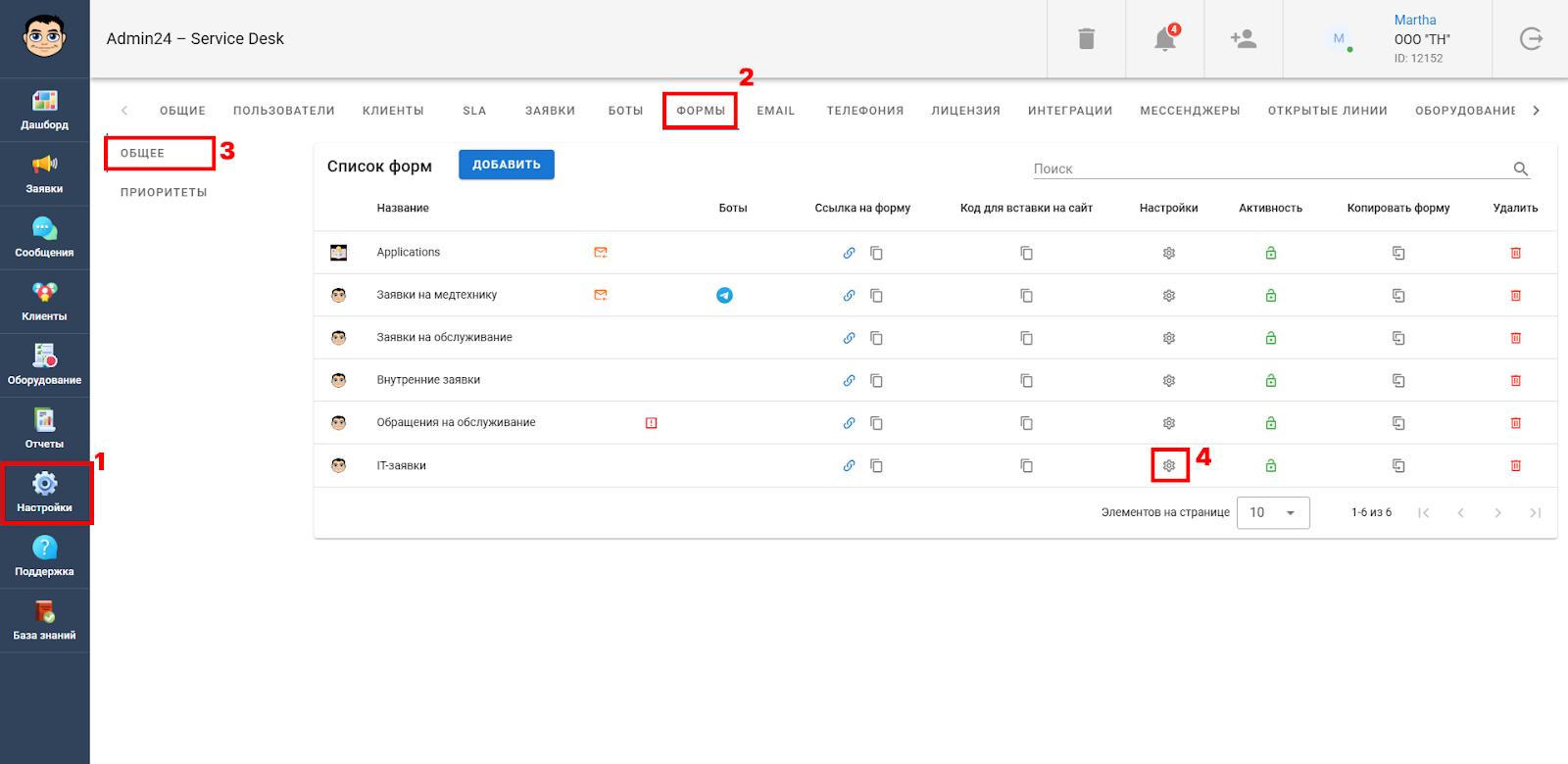Copy the Внутренние заявки form

pyautogui.click(x=1398, y=381)
